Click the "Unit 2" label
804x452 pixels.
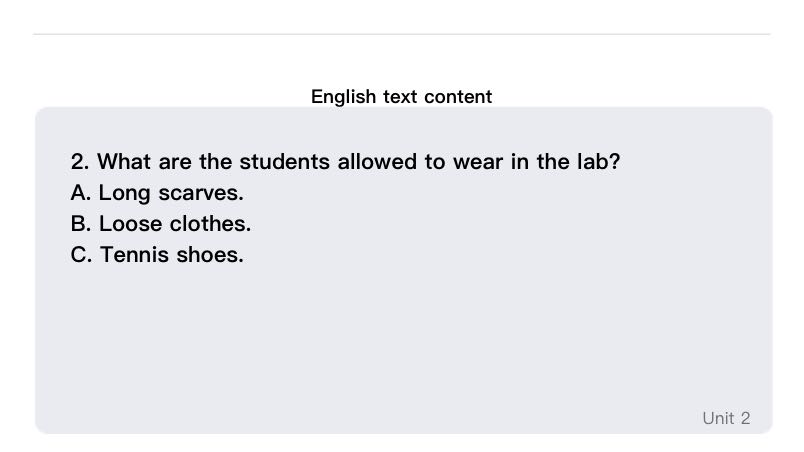coord(725,418)
